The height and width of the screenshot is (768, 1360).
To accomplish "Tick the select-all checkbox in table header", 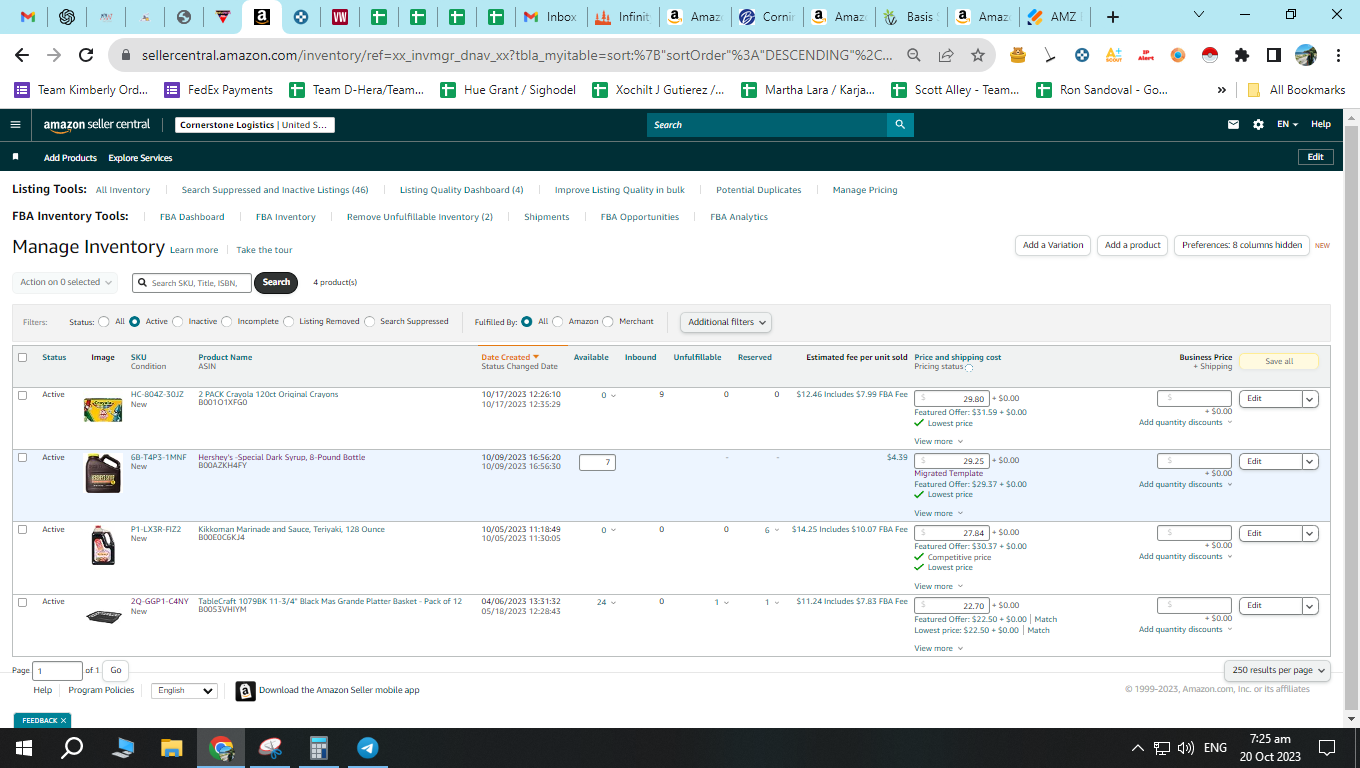I will 22,357.
